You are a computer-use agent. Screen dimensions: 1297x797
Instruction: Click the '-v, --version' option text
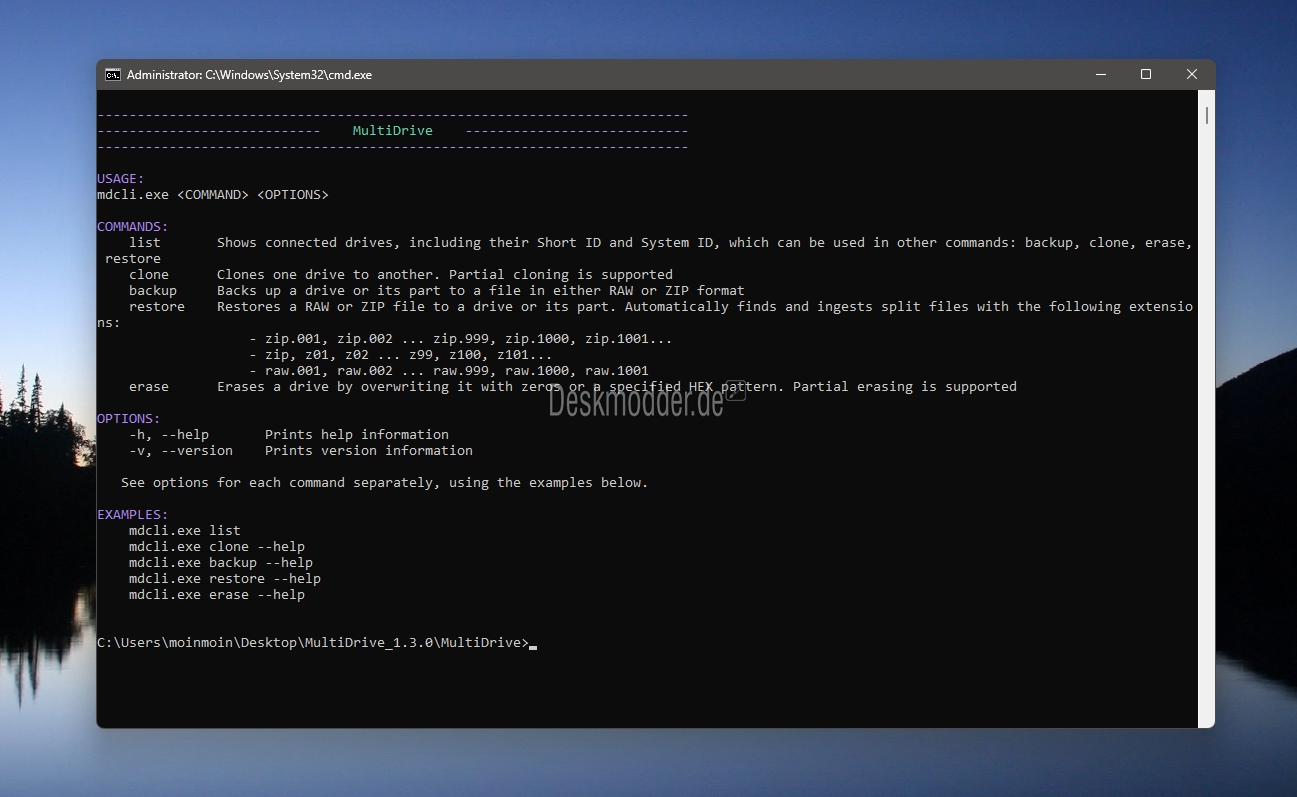pos(180,451)
